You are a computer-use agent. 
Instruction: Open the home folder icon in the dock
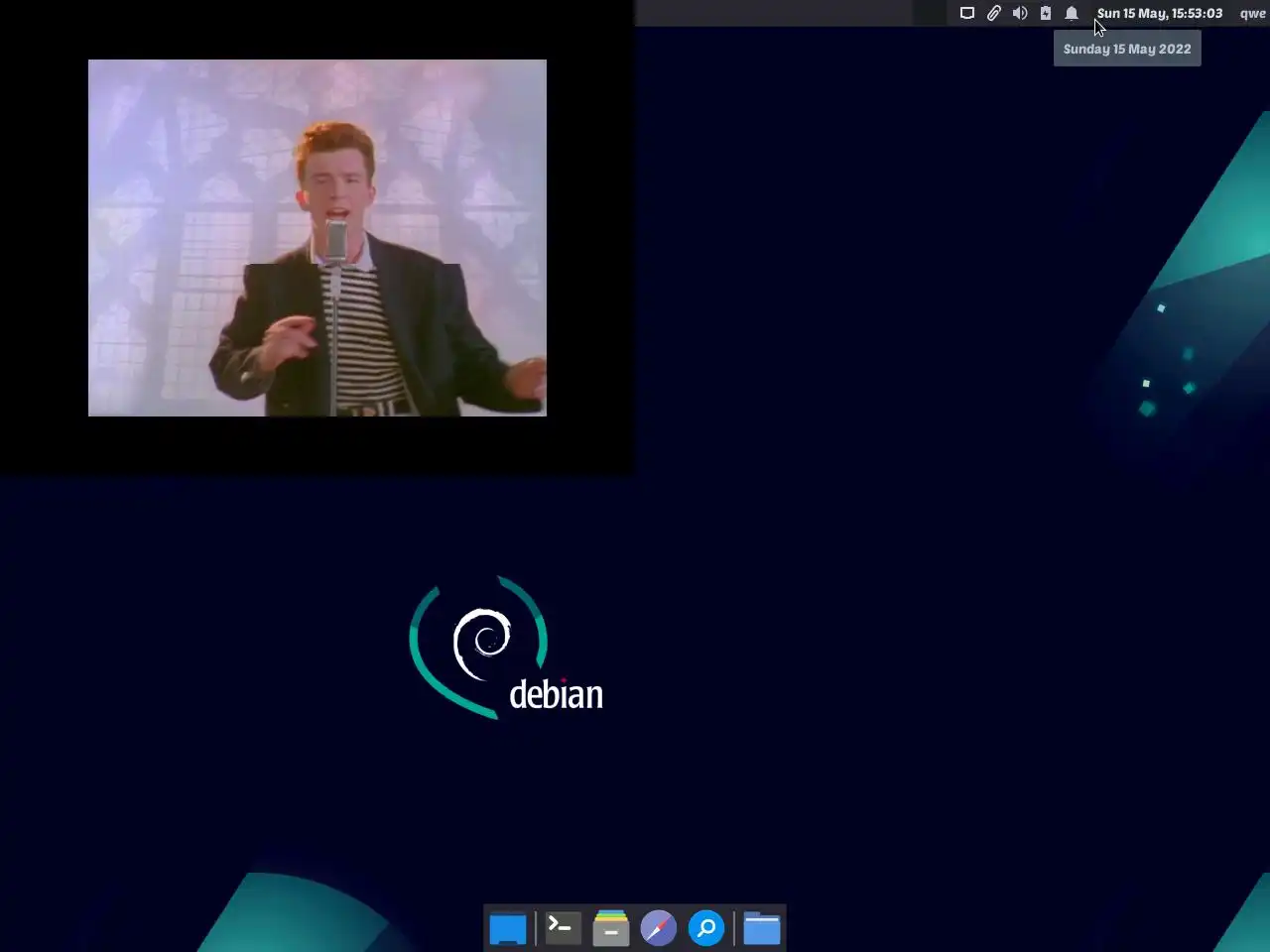point(762,928)
